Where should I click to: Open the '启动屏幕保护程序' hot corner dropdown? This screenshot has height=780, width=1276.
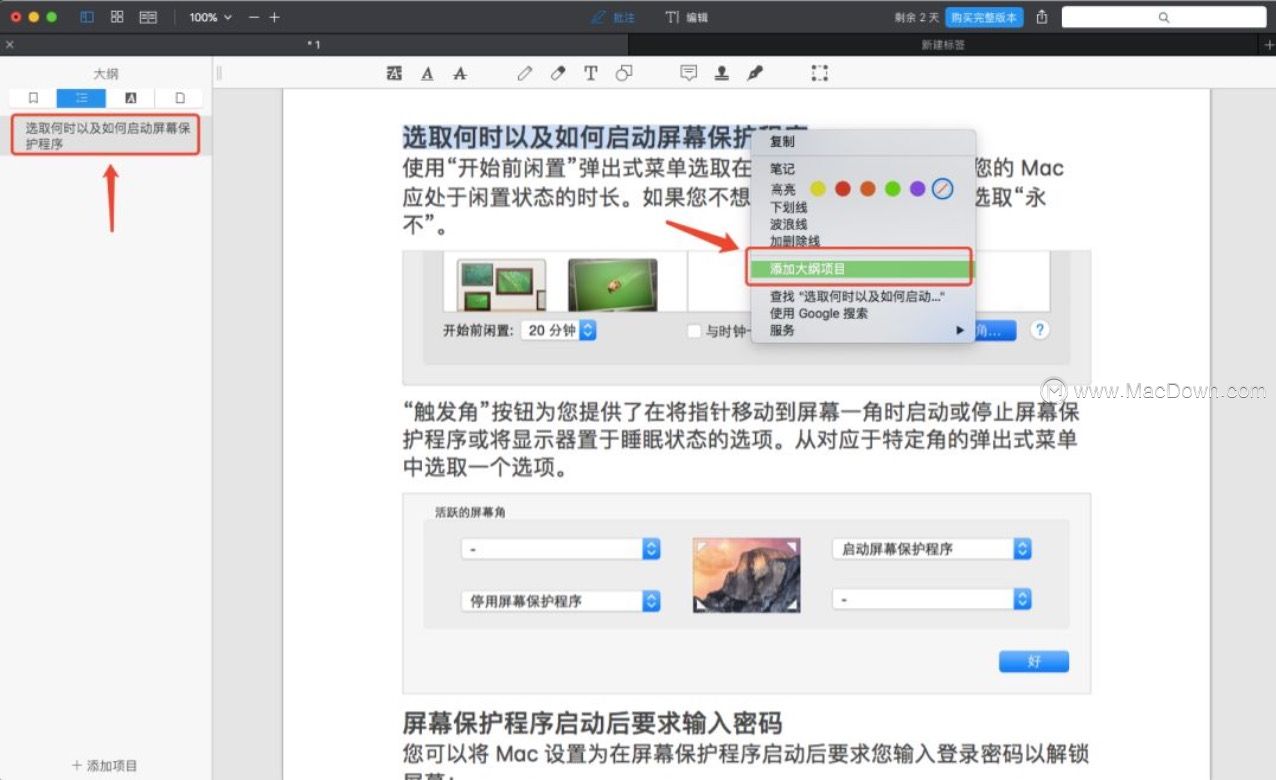tap(931, 549)
